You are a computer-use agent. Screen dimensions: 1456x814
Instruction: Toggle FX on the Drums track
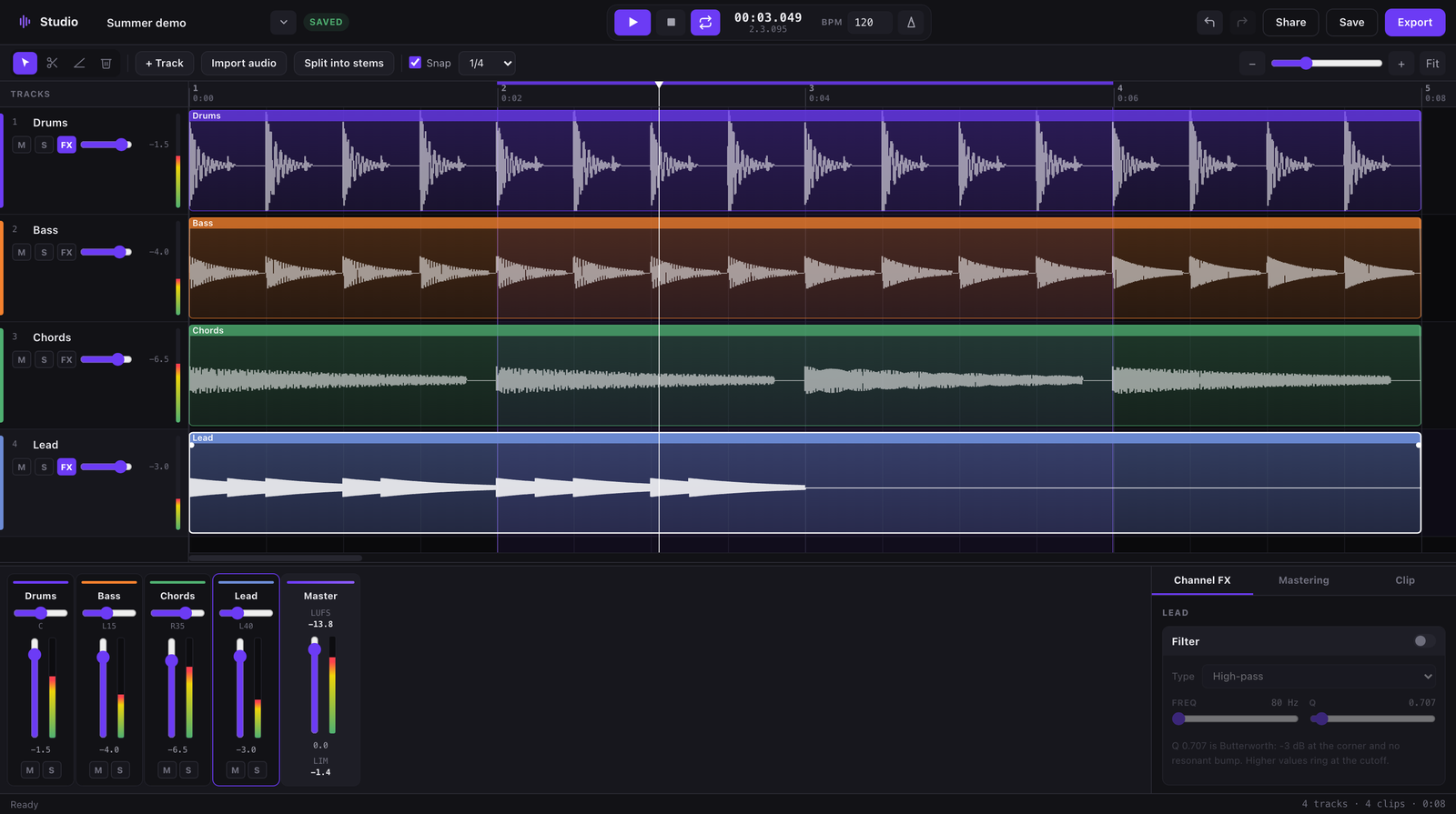click(x=66, y=145)
